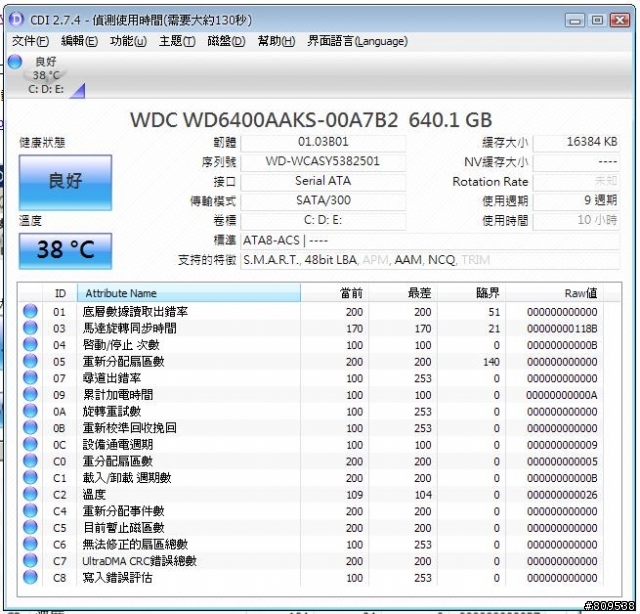Image resolution: width=640 pixels, height=614 pixels.
Task: Click the serial number field WD-WCASY5382501
Action: (x=323, y=161)
